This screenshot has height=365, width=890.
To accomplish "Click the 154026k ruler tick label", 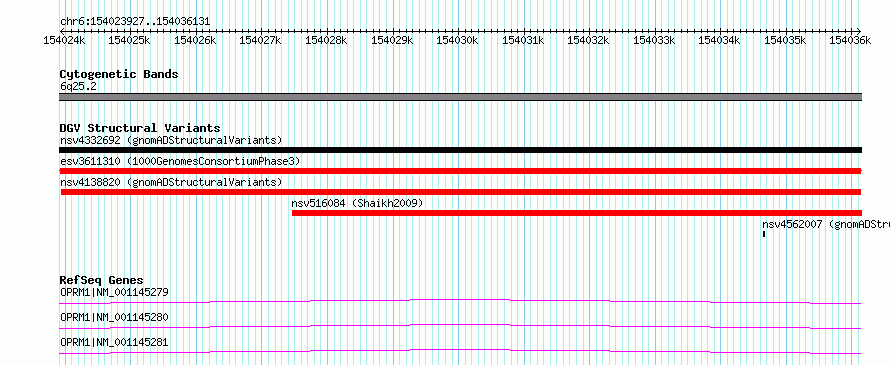I will (195, 40).
